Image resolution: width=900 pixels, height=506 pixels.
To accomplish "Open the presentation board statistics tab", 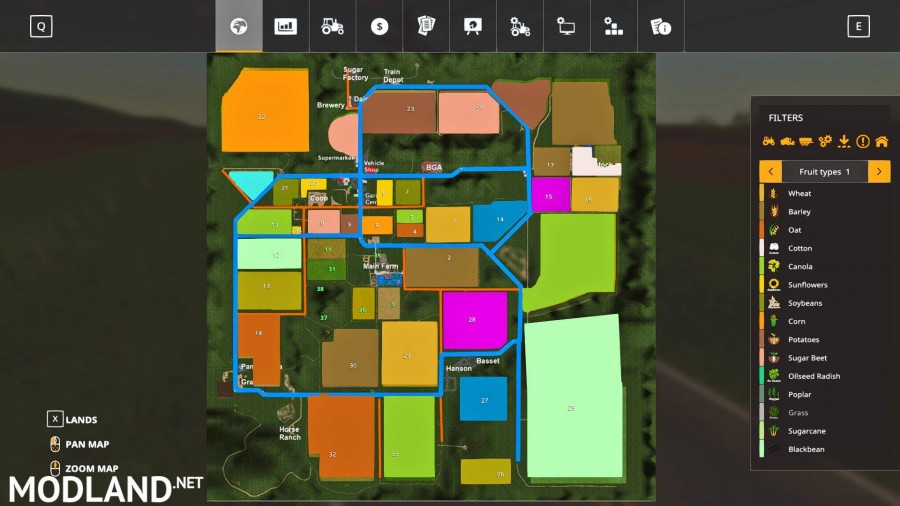I will point(473,26).
